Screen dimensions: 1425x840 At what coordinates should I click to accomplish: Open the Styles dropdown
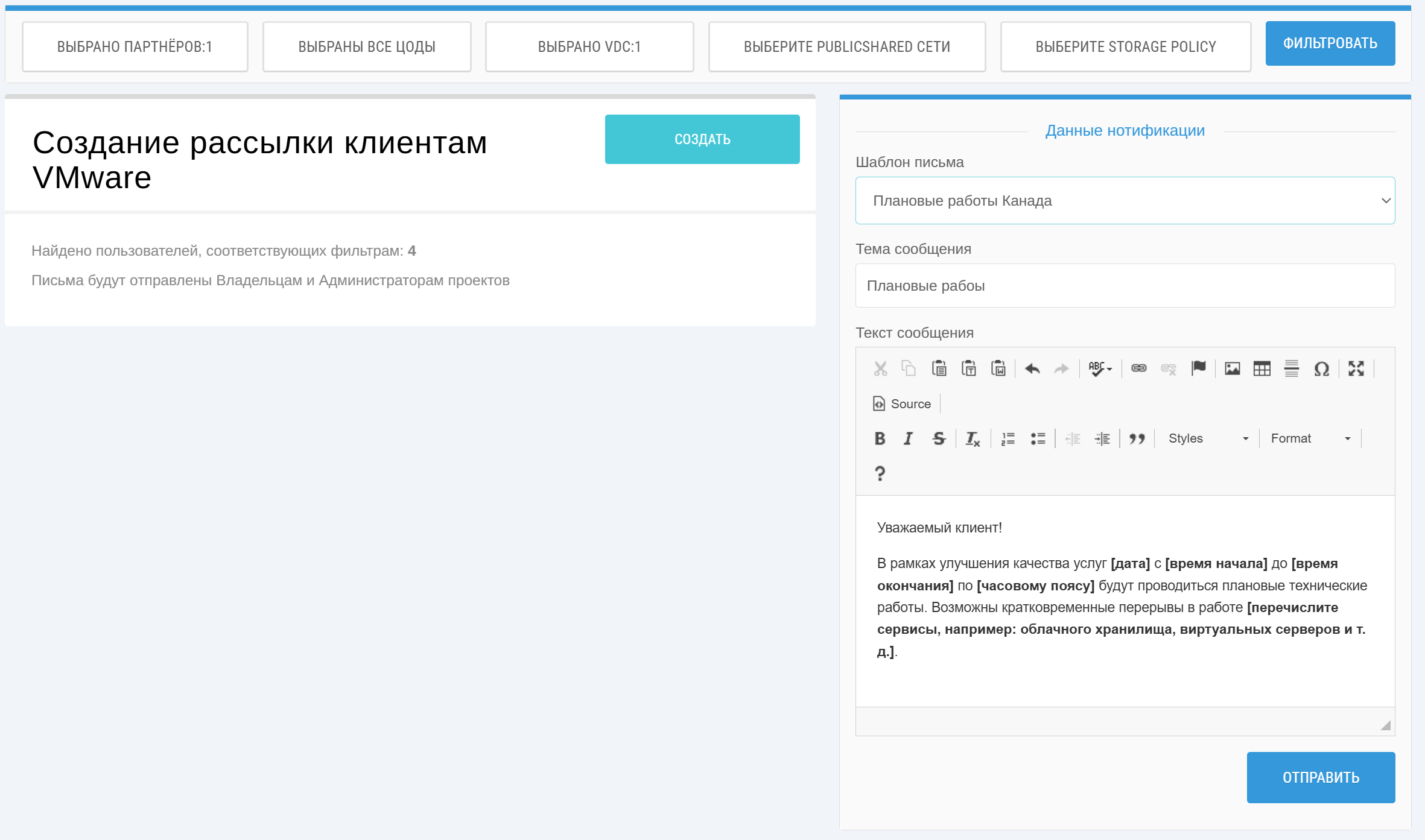pos(1207,438)
